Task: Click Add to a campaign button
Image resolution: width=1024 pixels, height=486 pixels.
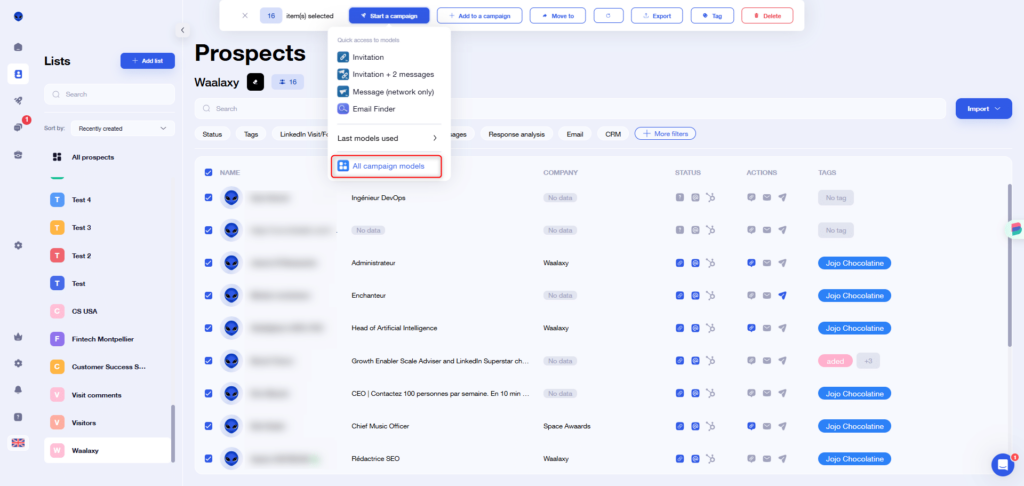Action: (x=479, y=16)
